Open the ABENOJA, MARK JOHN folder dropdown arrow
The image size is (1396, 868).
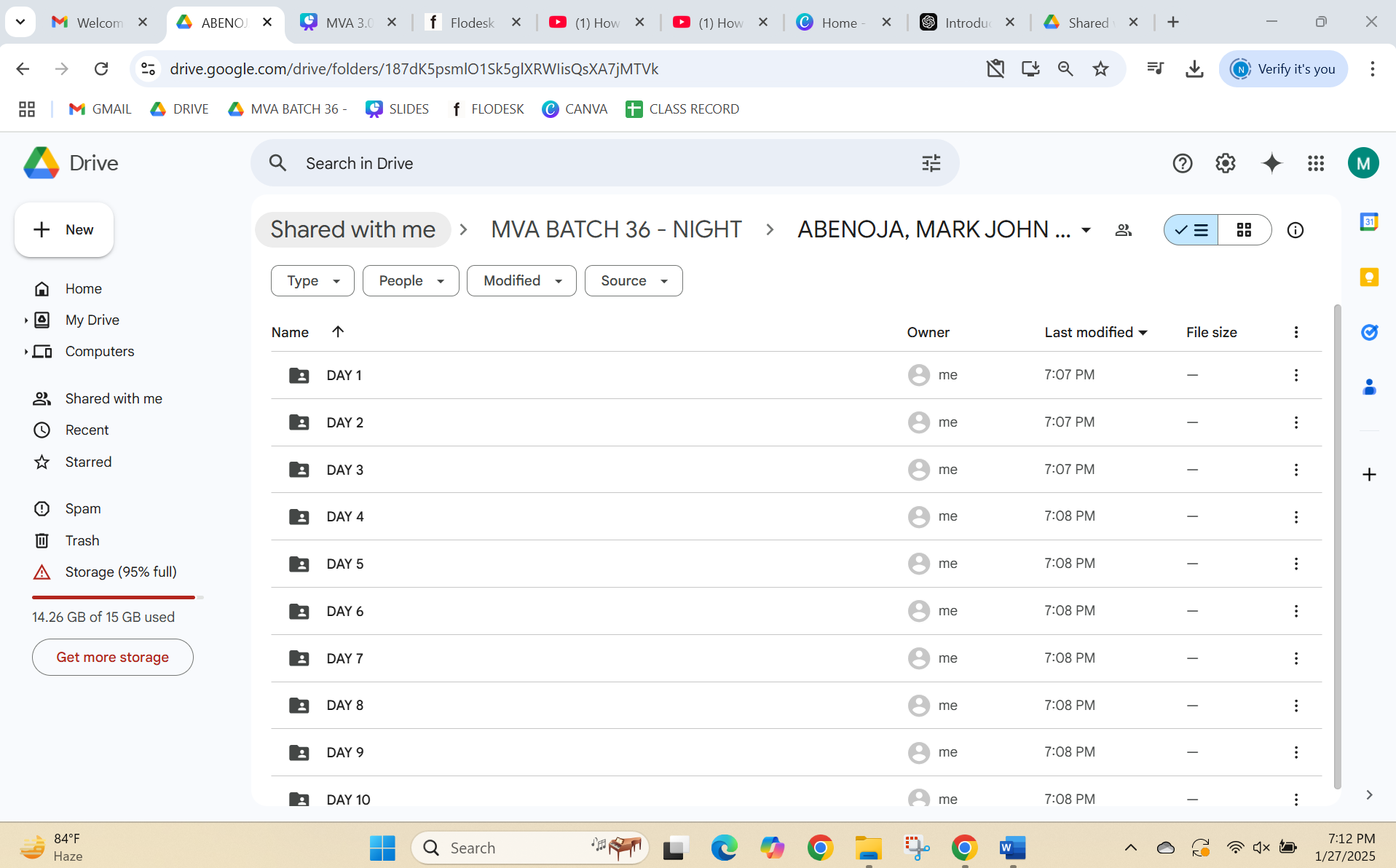tap(1086, 230)
